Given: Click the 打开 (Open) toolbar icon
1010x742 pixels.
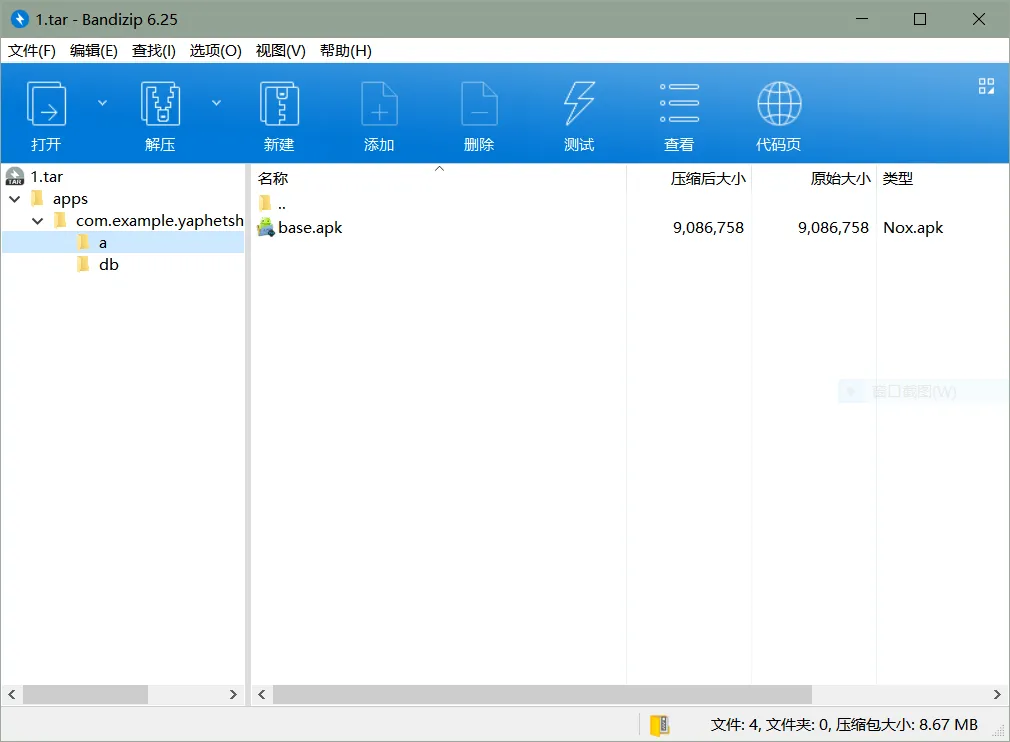Looking at the screenshot, I should 46,103.
